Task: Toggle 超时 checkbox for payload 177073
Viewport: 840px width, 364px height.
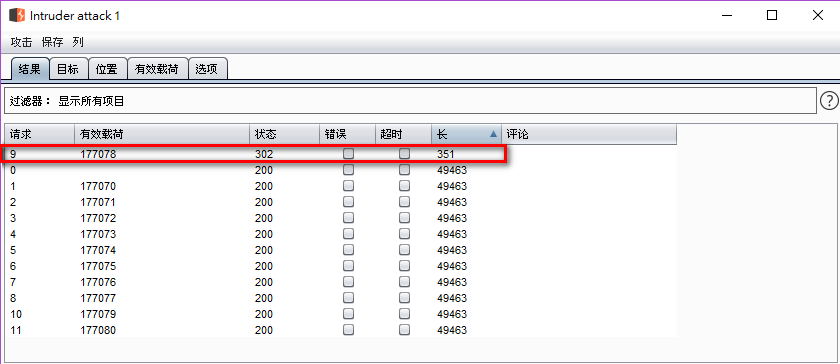Action: point(404,234)
